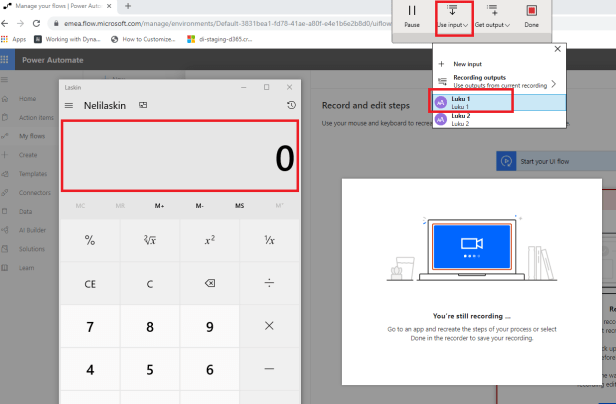Open a new browser tab
This screenshot has width=616, height=404.
click(x=128, y=6)
